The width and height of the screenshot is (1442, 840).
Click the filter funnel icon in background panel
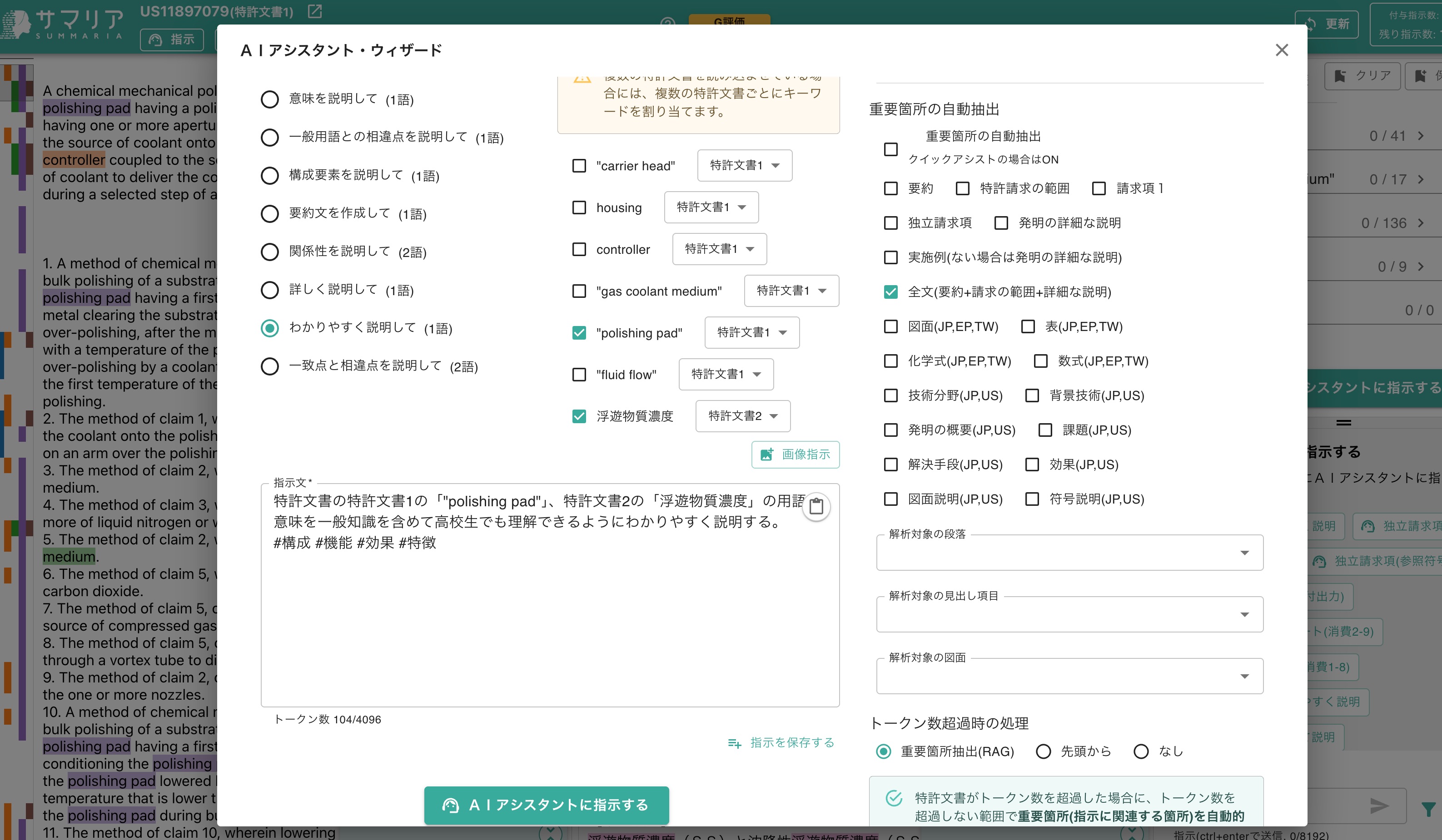point(1429,809)
